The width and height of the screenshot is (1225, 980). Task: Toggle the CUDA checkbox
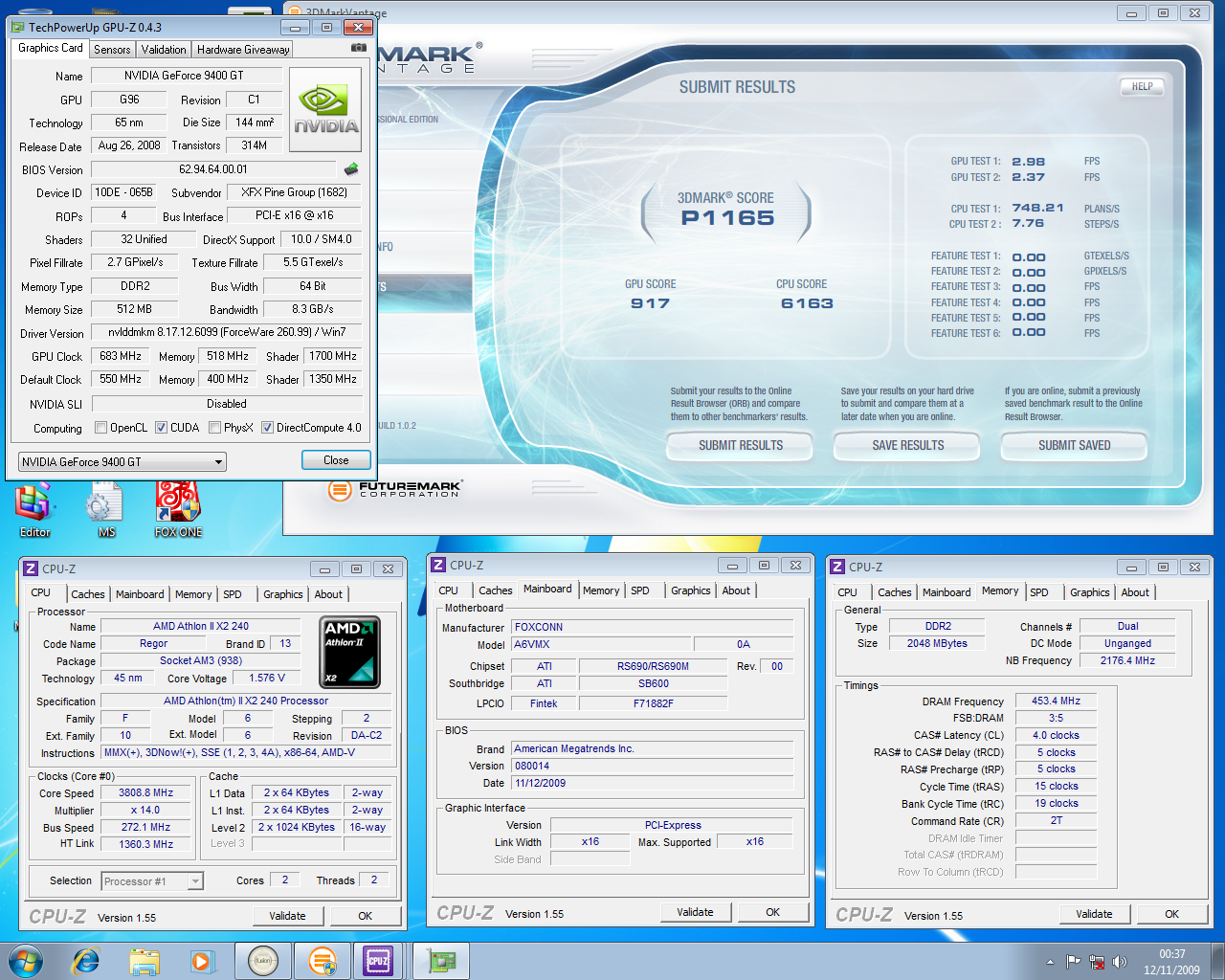click(161, 428)
